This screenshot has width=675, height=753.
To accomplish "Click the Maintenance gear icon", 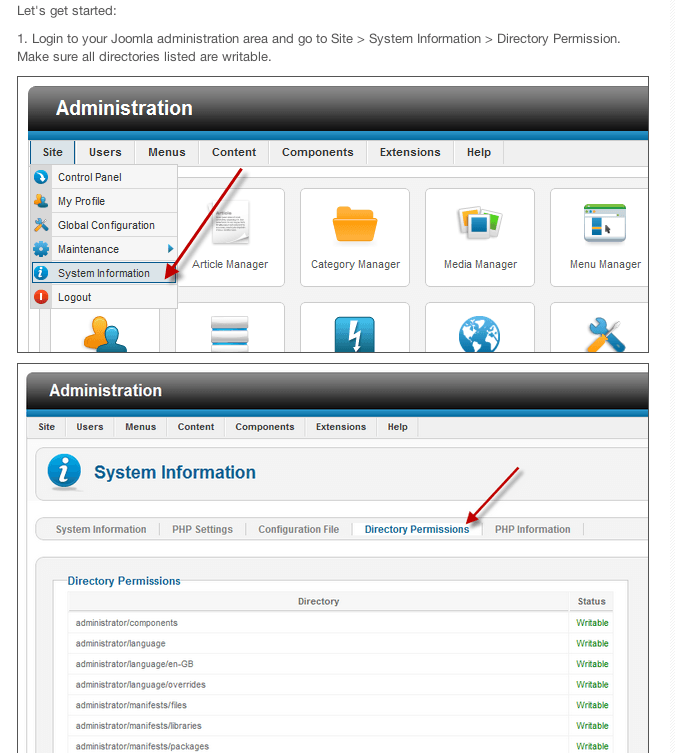I will [41, 249].
